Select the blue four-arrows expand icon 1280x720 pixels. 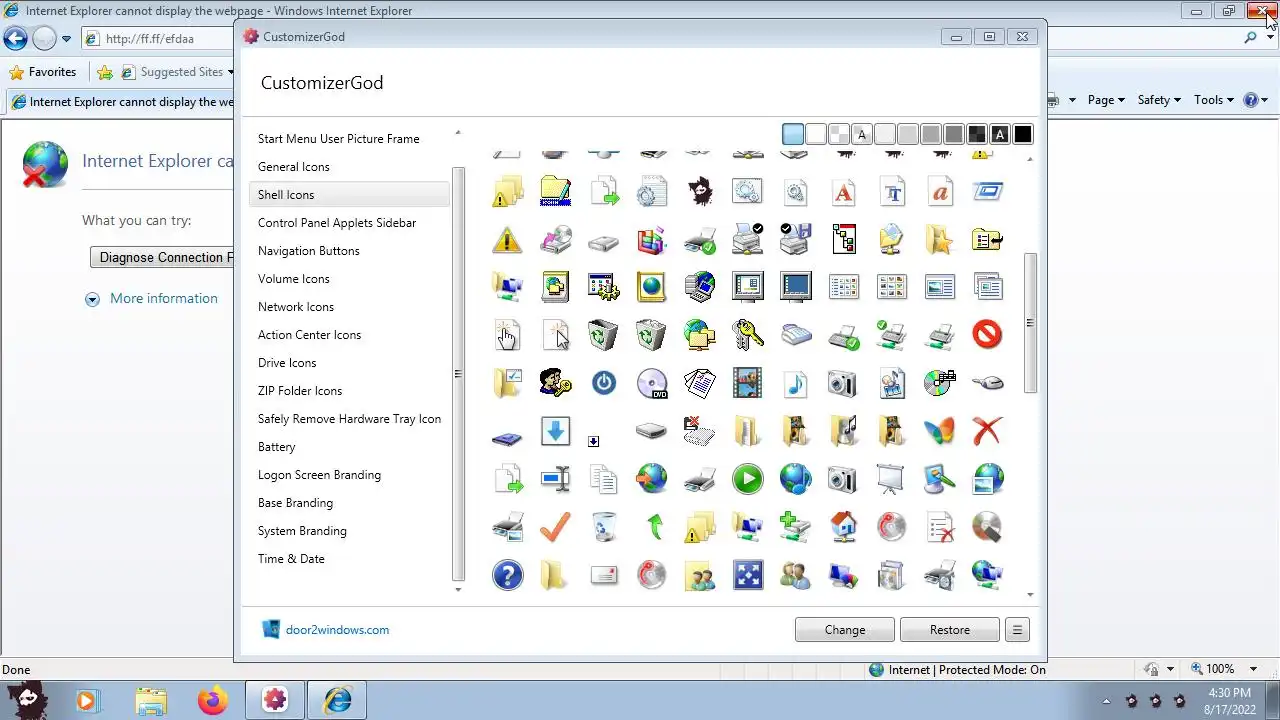pos(747,575)
